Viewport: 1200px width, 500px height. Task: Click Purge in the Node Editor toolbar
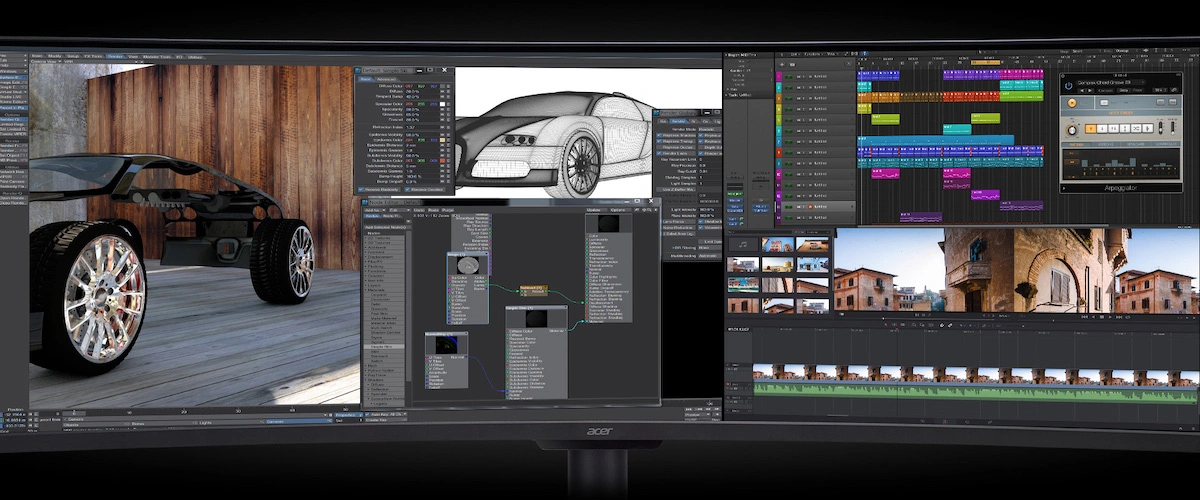tap(447, 210)
